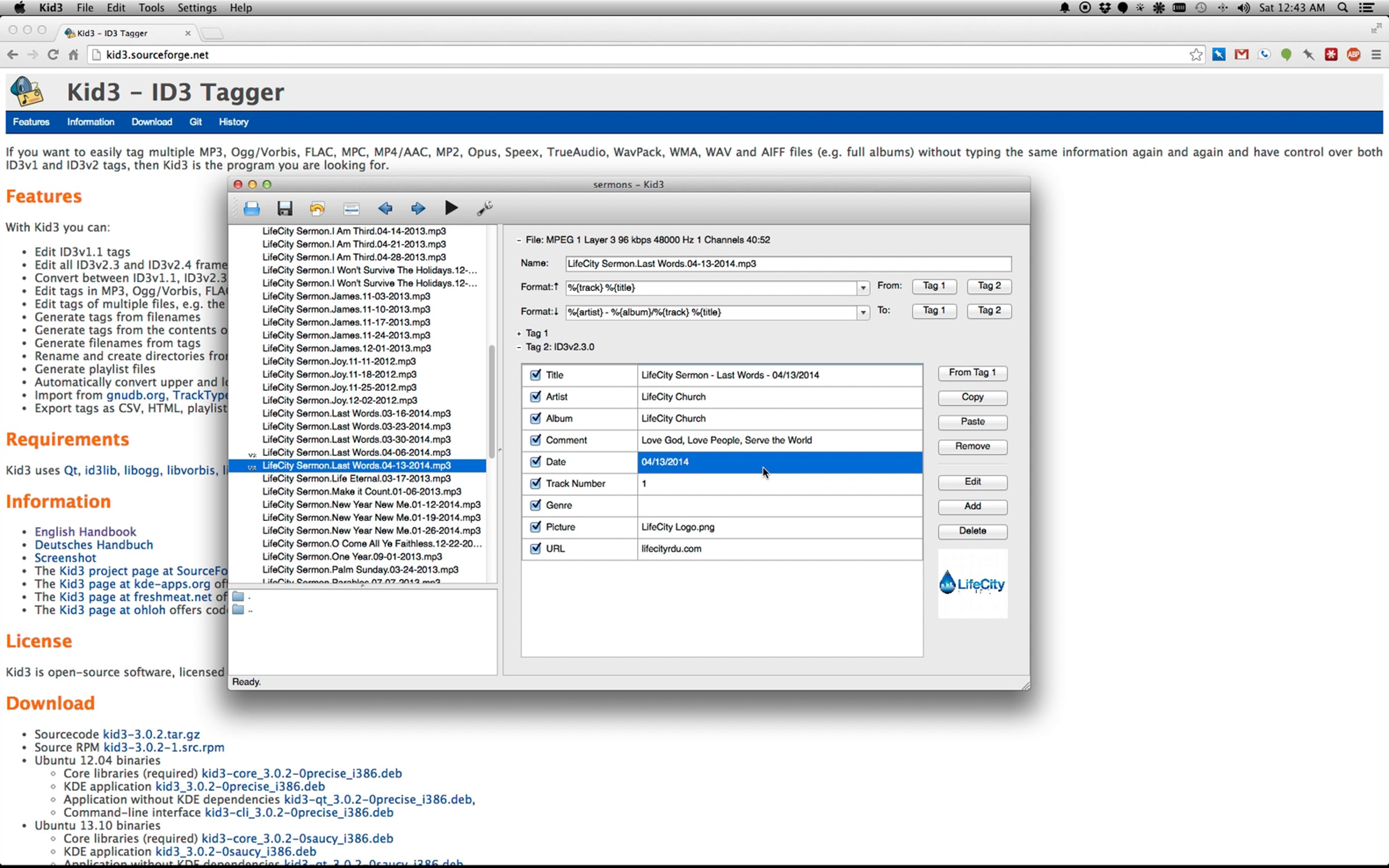The height and width of the screenshot is (868, 1389).
Task: Click the browser reload icon
Action: click(53, 54)
